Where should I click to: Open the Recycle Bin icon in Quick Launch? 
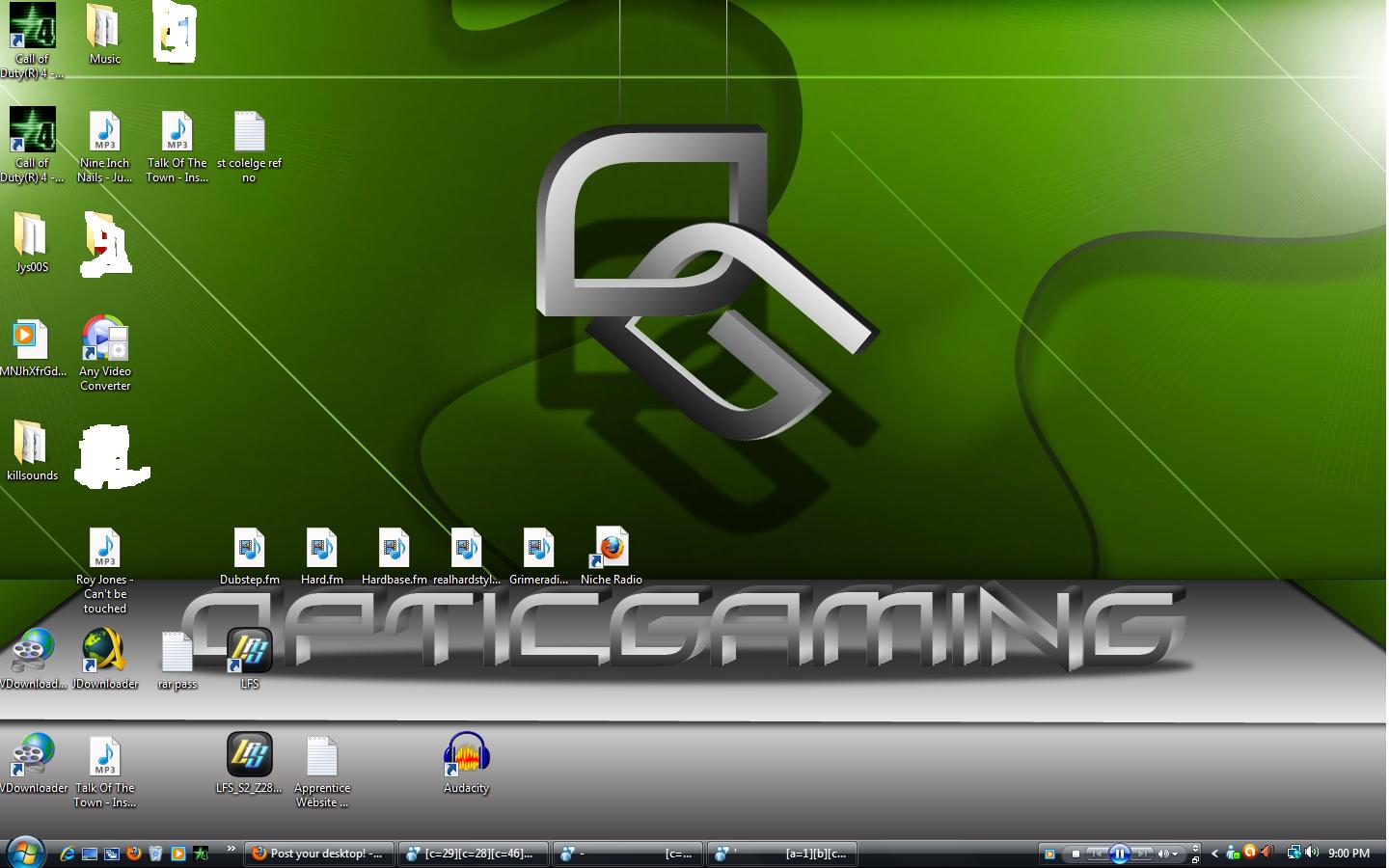click(155, 854)
